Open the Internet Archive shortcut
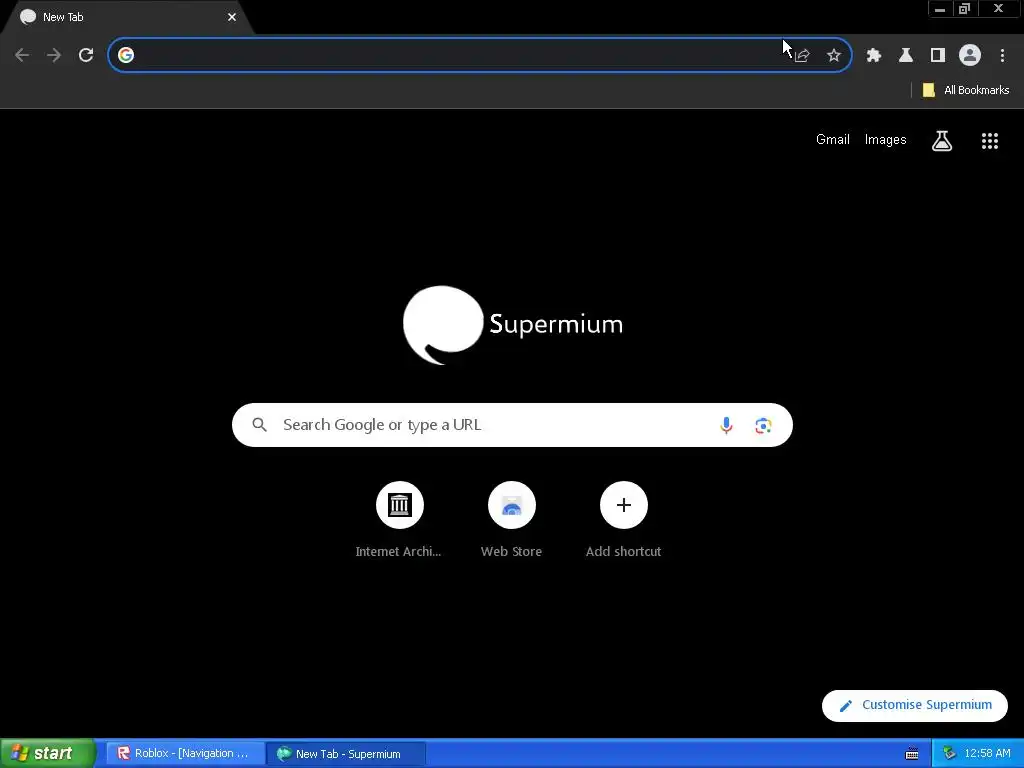The height and width of the screenshot is (768, 1024). tap(399, 520)
